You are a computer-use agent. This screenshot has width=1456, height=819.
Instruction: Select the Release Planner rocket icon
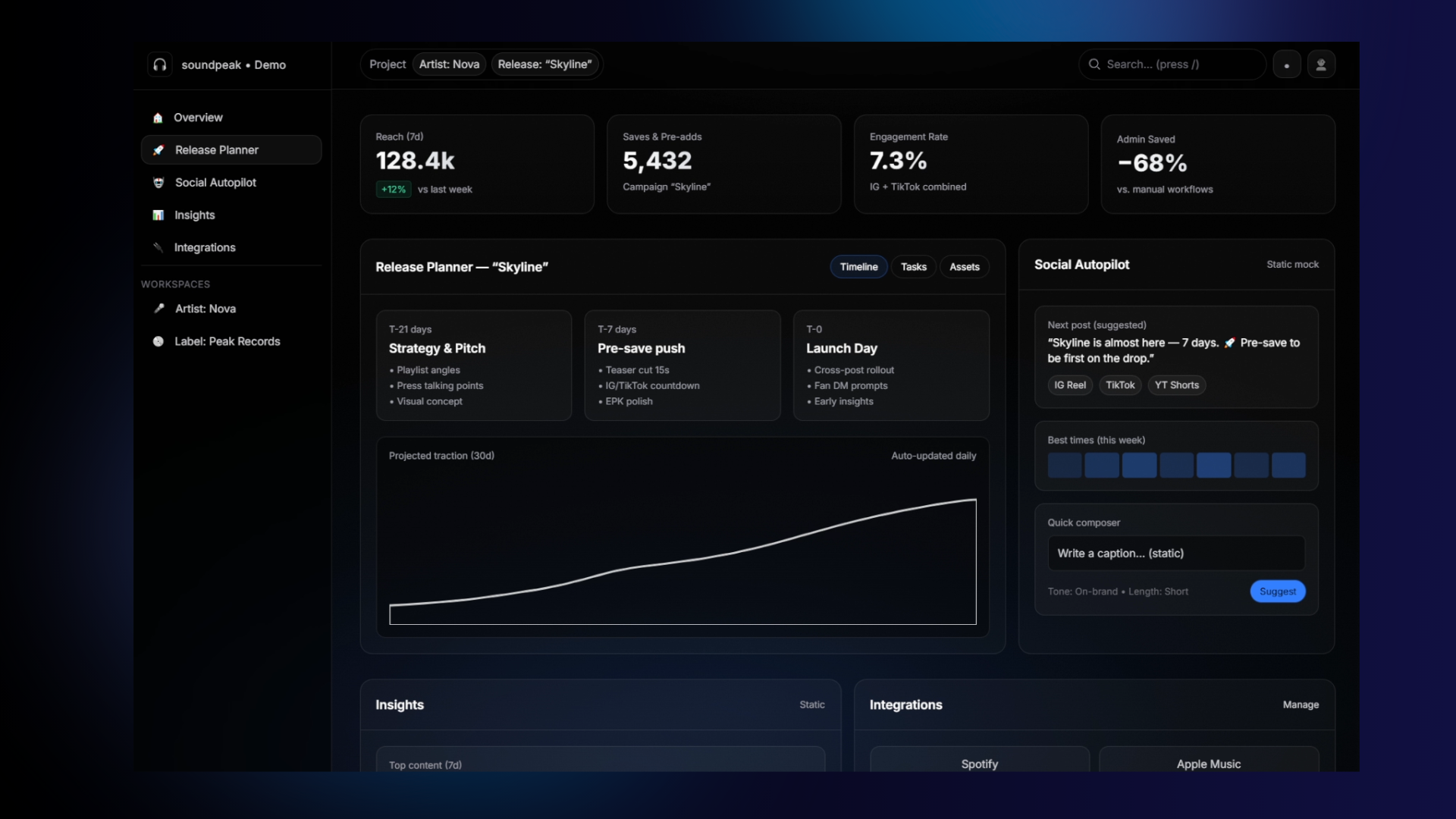coord(158,150)
